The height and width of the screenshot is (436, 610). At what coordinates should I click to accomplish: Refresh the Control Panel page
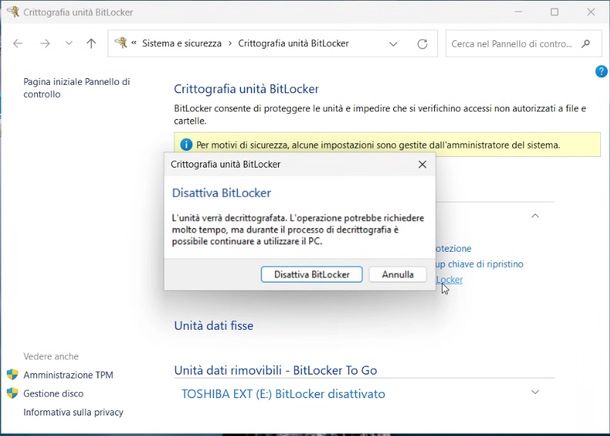coord(422,44)
